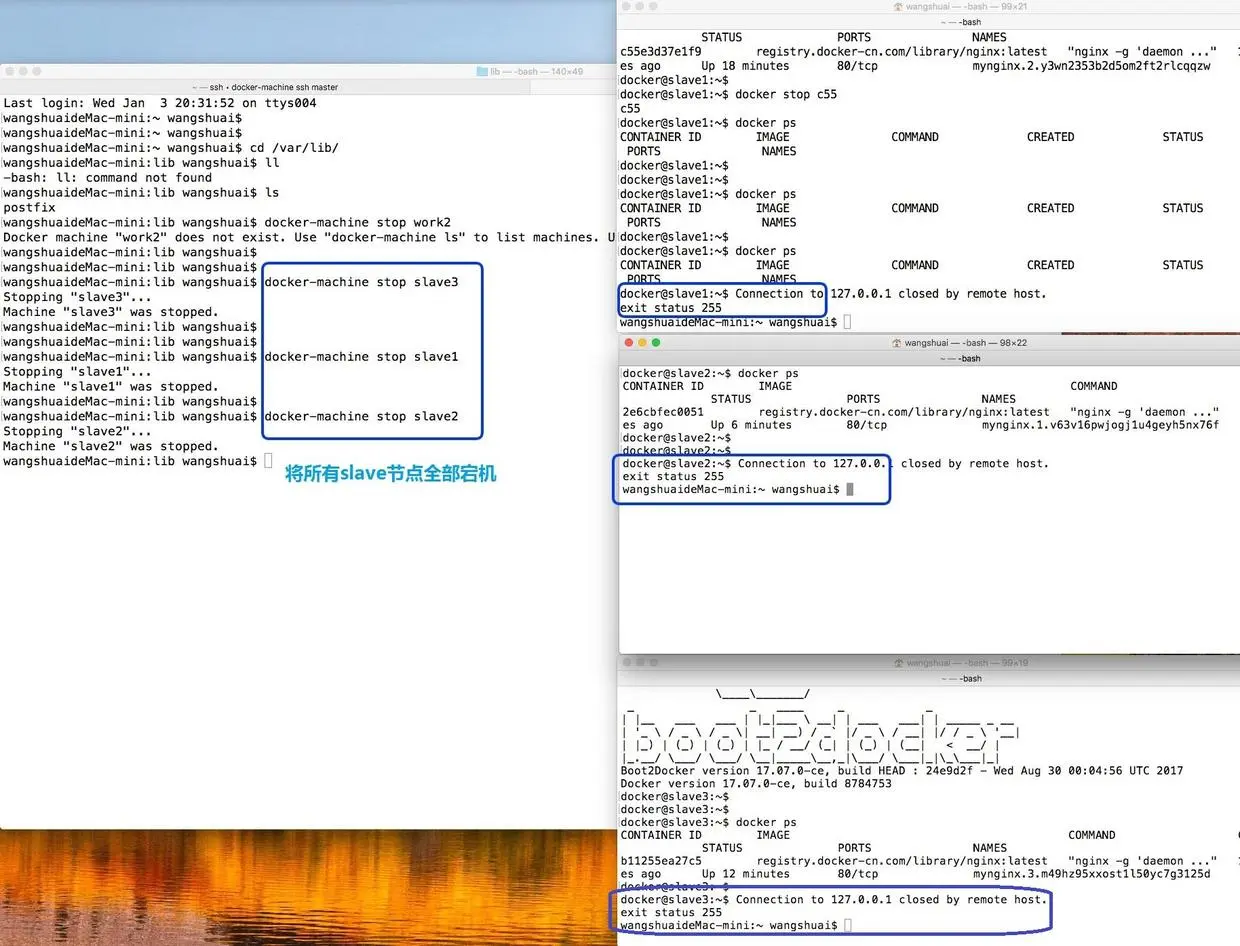The height and width of the screenshot is (946, 1240).
Task: Click the 'mynginx.2.y3wn2353b2d5om2ft2rlcqqzw' container name
Action: (1091, 66)
